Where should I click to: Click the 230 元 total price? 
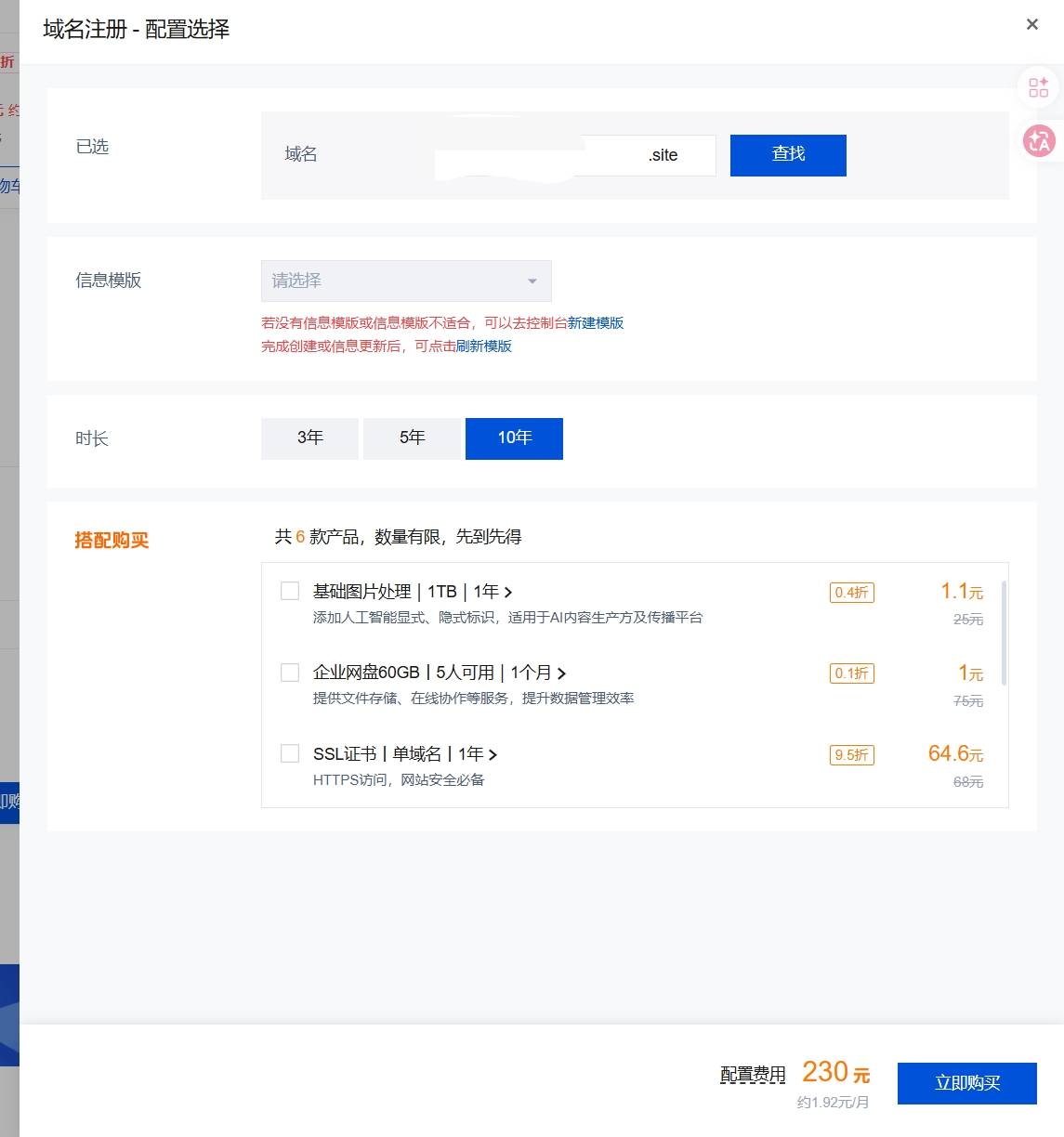(835, 1072)
